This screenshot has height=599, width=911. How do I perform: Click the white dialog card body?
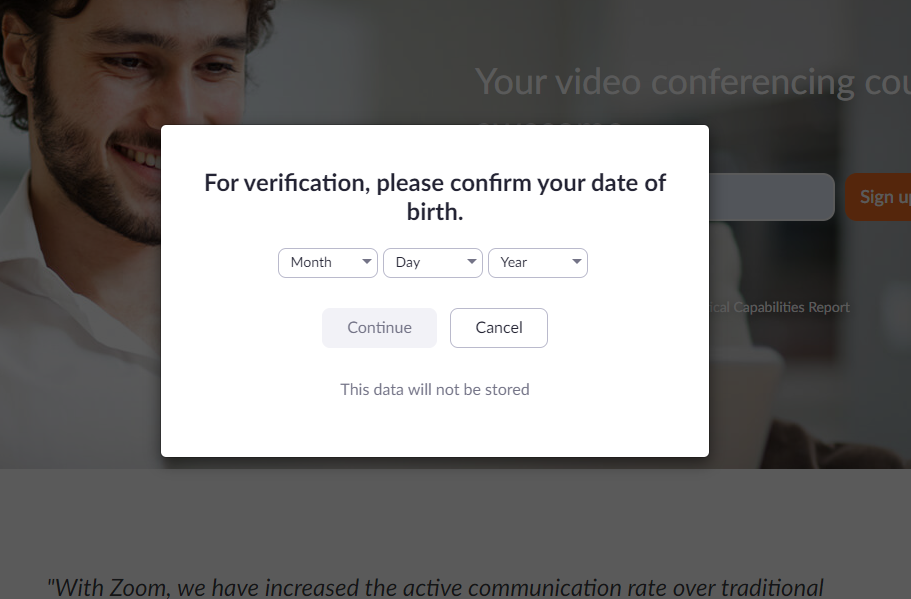435,430
